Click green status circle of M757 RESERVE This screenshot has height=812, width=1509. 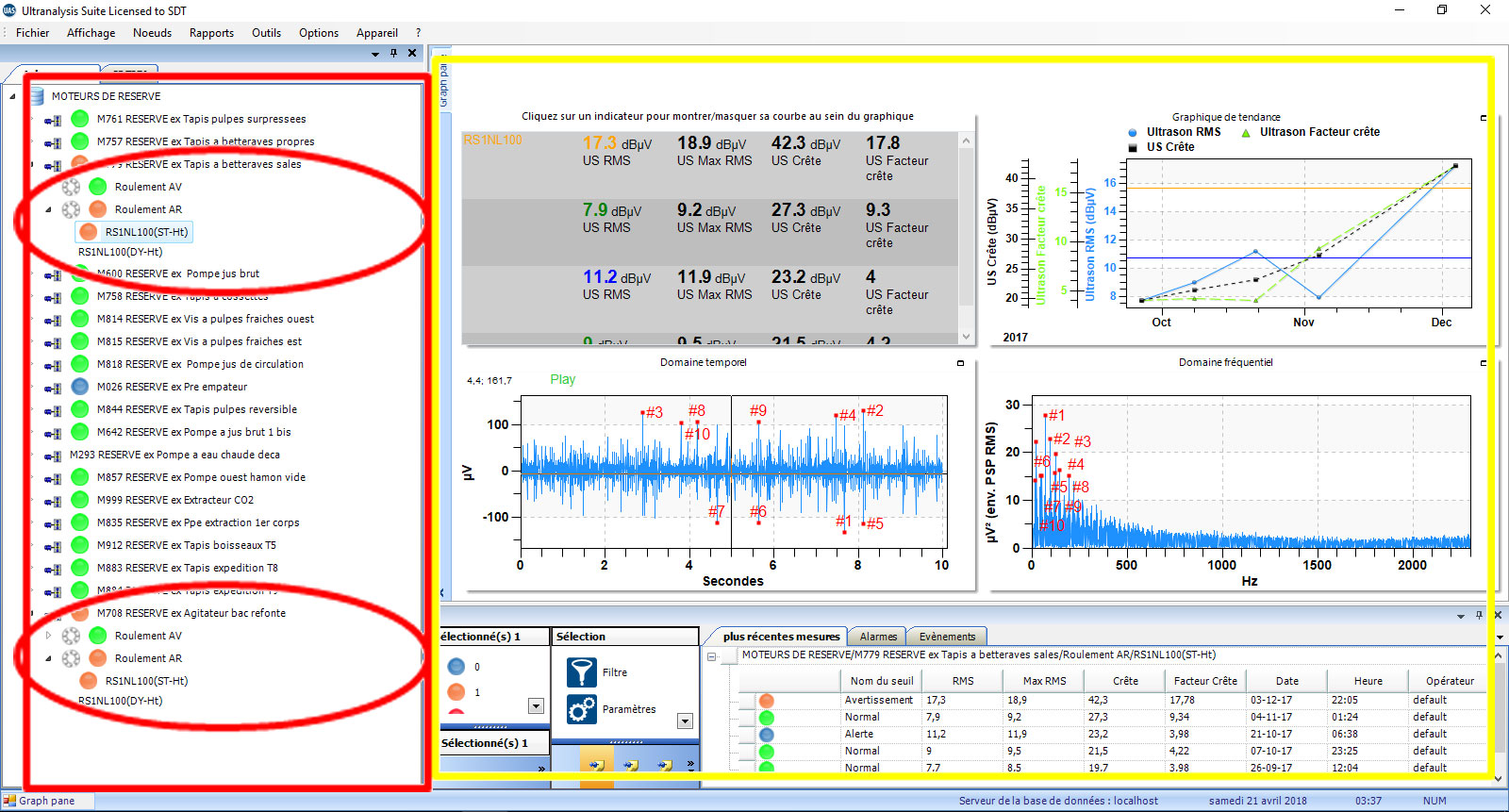[80, 141]
